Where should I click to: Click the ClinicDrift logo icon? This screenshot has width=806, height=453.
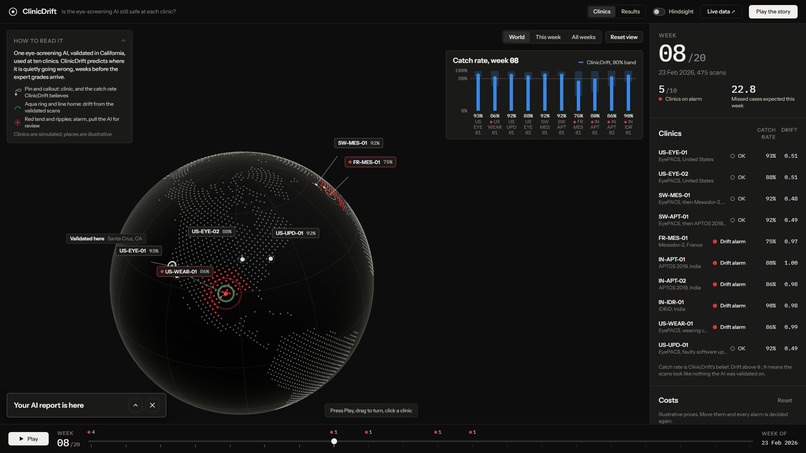13,11
